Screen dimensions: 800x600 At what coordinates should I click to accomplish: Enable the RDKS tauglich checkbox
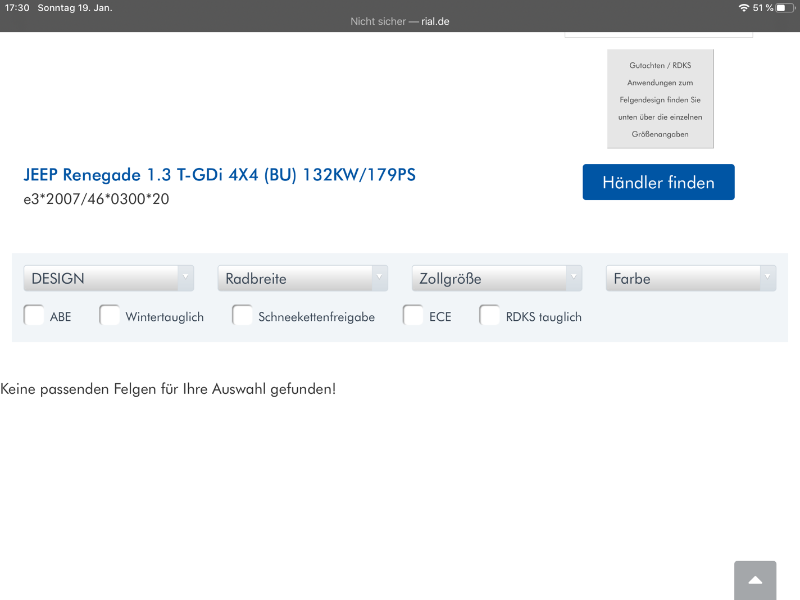coord(490,316)
